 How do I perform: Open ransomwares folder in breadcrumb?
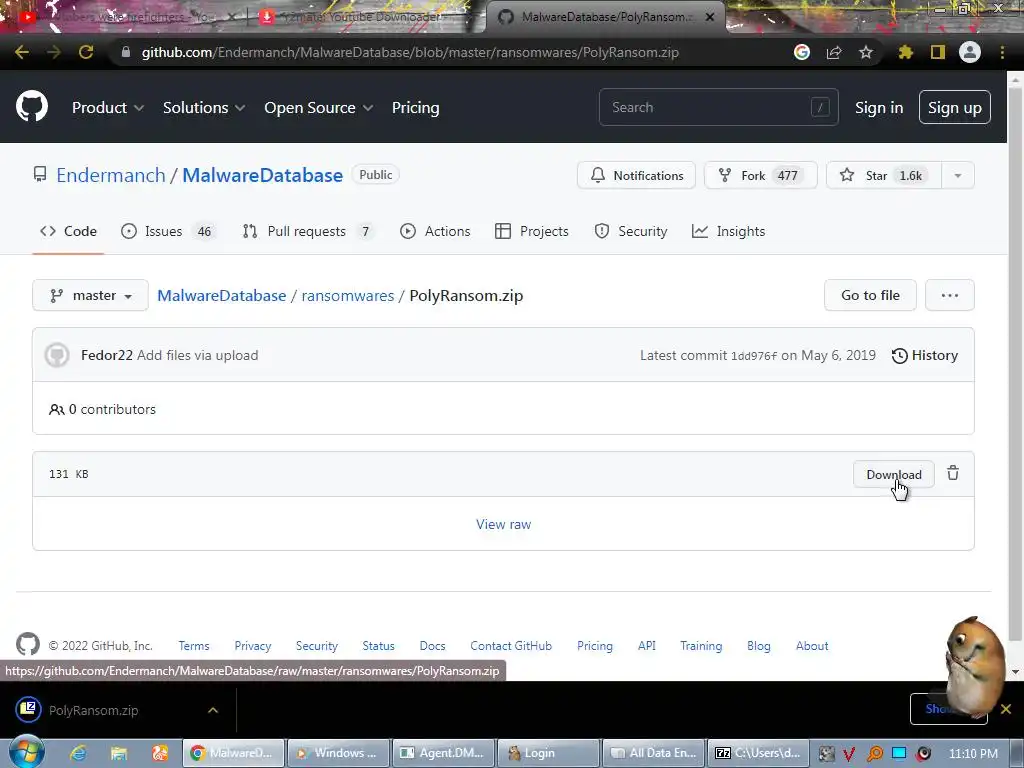click(x=347, y=295)
